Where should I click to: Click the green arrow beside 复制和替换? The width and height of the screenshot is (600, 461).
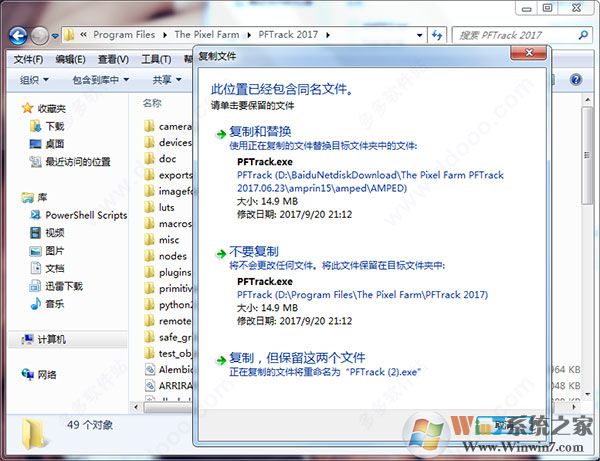point(221,134)
